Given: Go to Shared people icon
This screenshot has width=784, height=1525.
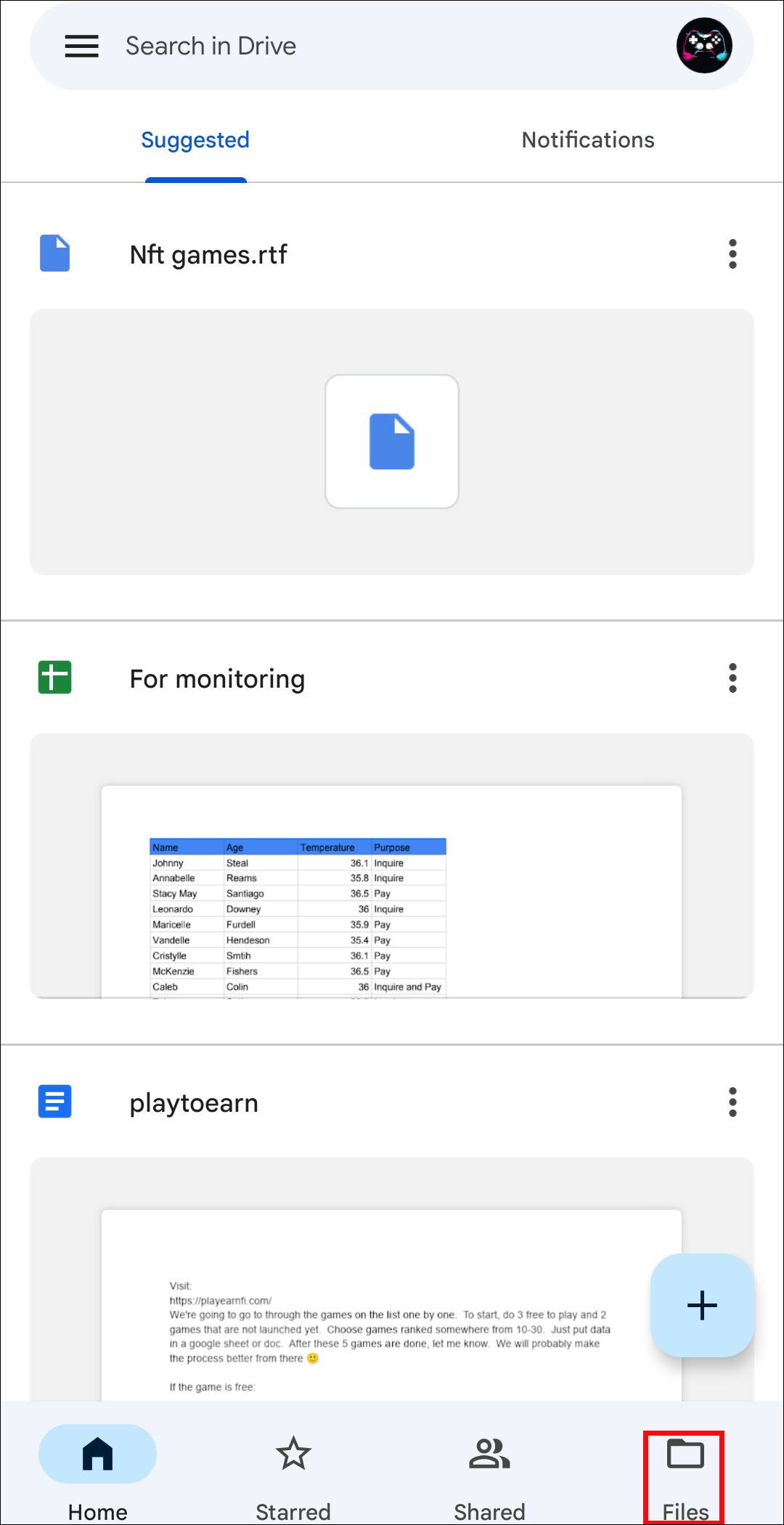Looking at the screenshot, I should pyautogui.click(x=489, y=1454).
